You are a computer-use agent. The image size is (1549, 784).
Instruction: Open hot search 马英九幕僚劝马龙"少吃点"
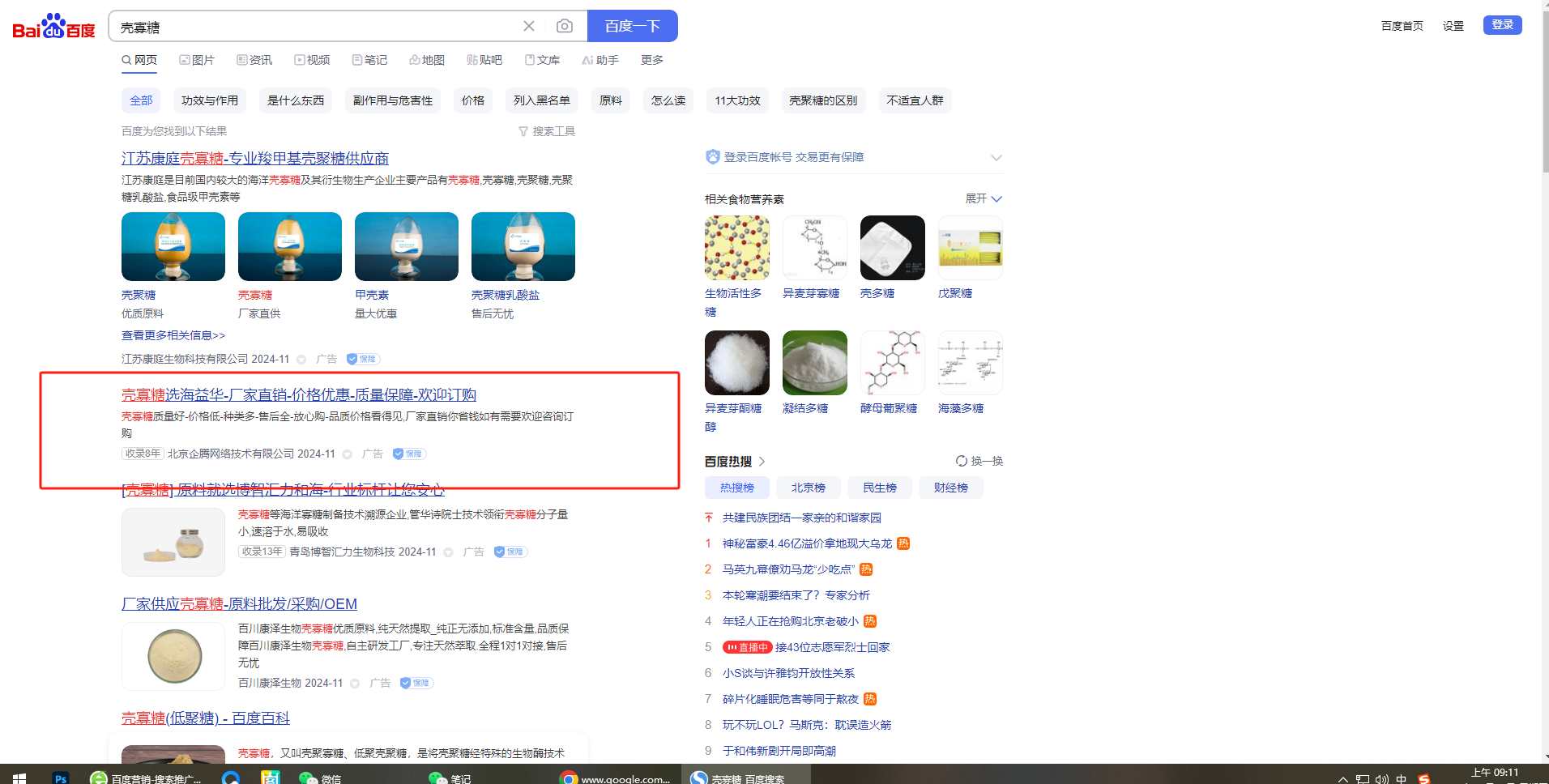pyautogui.click(x=788, y=569)
